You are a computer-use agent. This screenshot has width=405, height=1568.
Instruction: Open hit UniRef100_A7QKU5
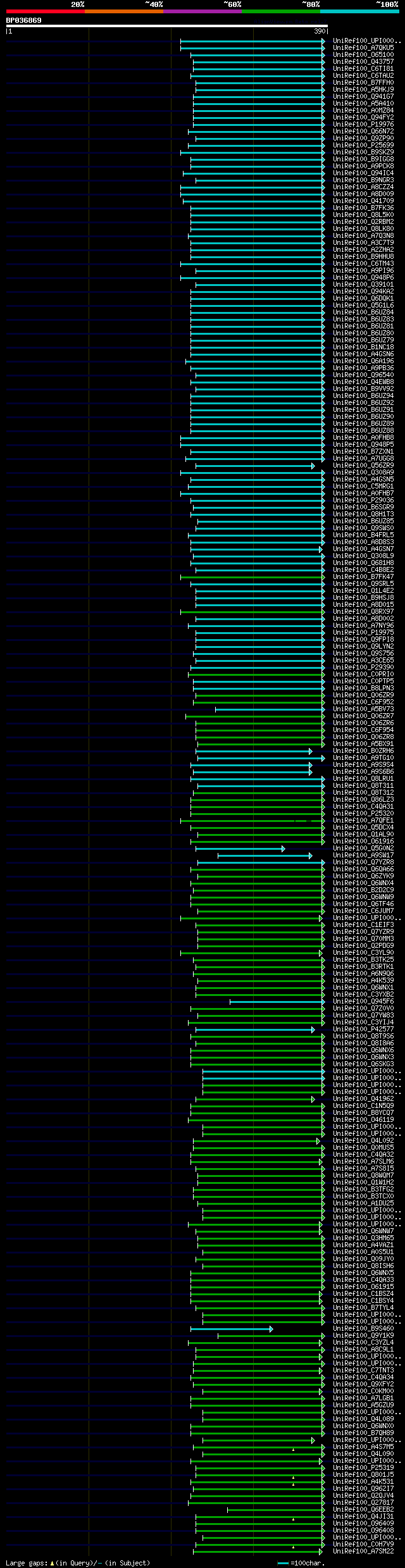pyautogui.click(x=363, y=47)
